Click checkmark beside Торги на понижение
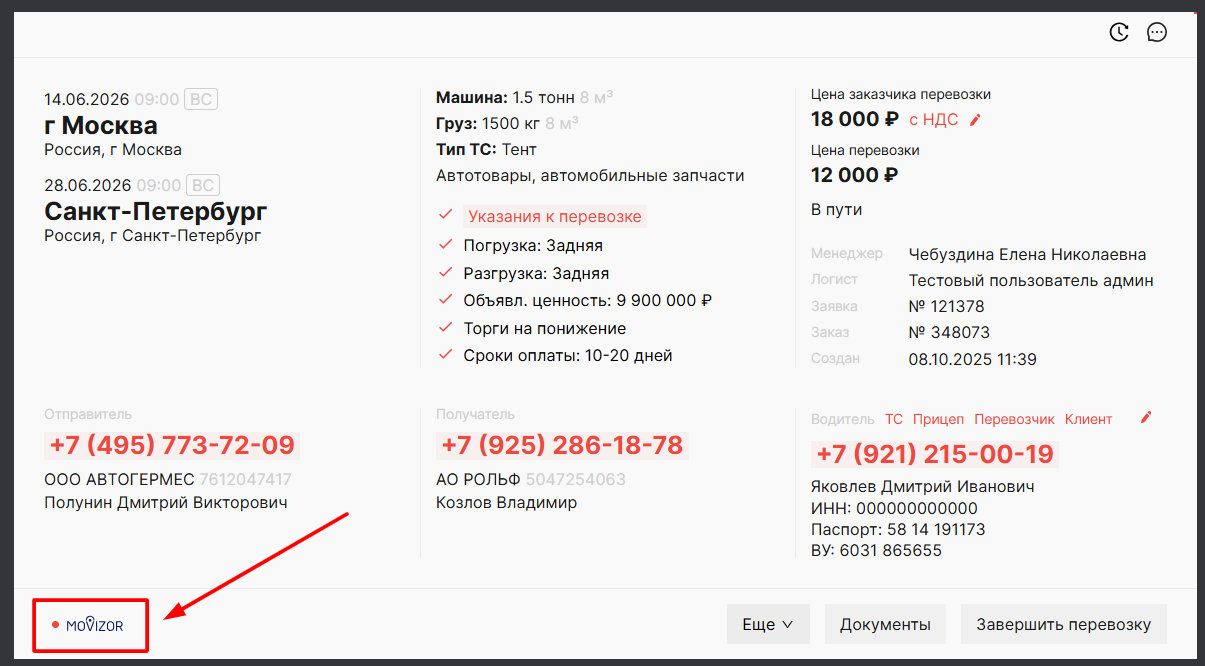The image size is (1205, 666). coord(446,328)
